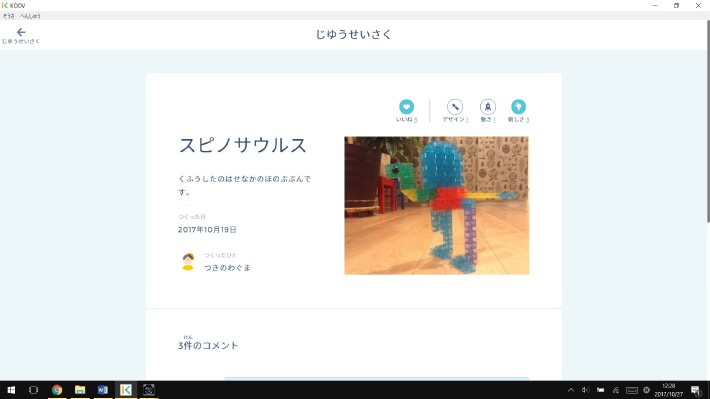Click the creator avatar of つきのわぐま
The width and height of the screenshot is (710, 399).
click(x=188, y=262)
